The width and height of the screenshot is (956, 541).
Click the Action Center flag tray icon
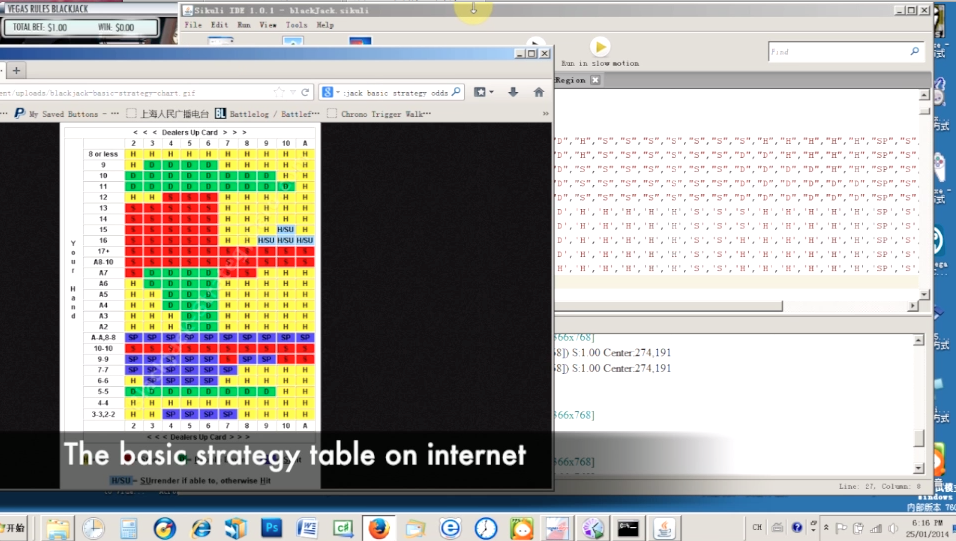coord(841,528)
